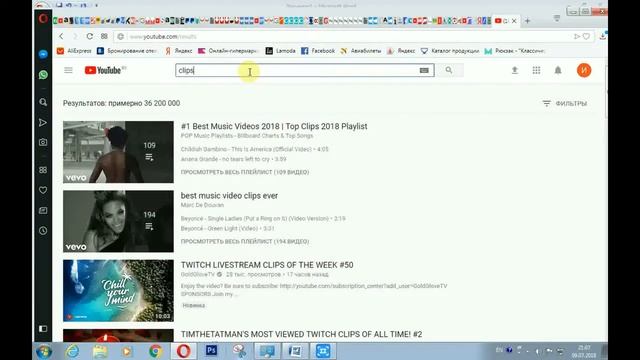Open personal news icon in sidebar
Viewport: 640px width, 360px height.
coord(43,211)
